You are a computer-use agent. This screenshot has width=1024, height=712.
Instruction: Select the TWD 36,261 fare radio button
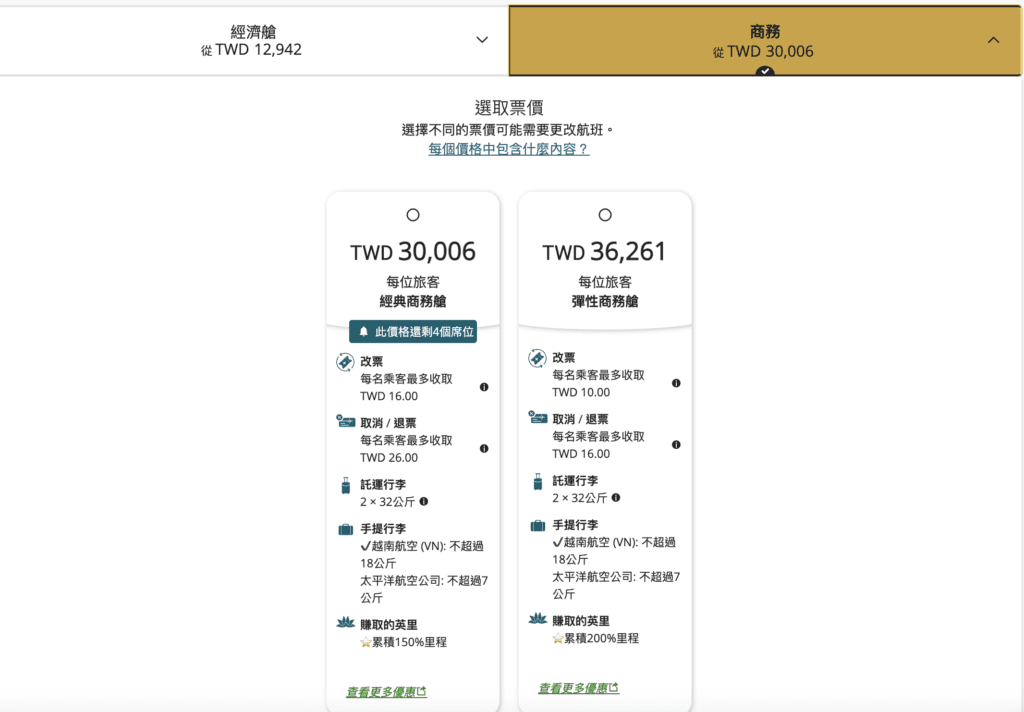coord(605,215)
